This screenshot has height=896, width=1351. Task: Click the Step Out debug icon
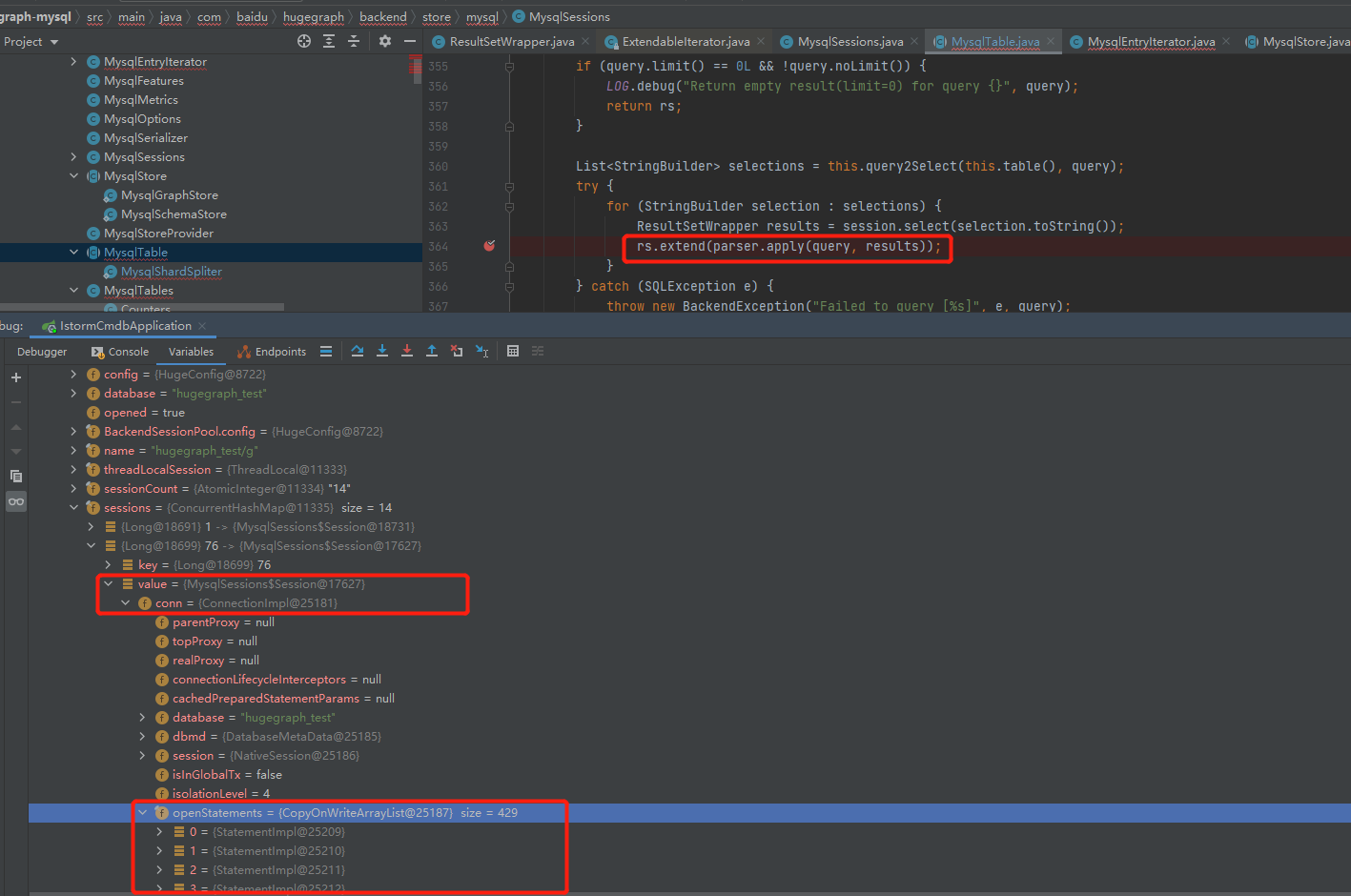click(x=432, y=352)
